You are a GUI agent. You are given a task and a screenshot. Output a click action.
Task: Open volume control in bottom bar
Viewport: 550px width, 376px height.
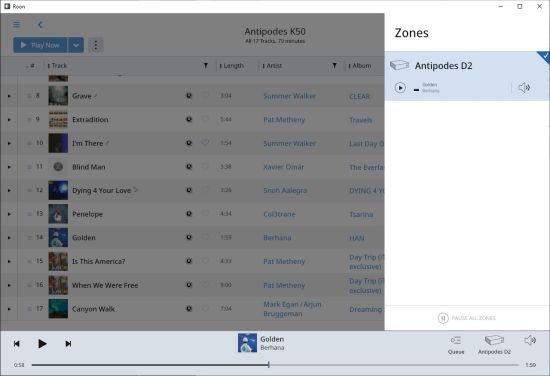click(x=530, y=340)
